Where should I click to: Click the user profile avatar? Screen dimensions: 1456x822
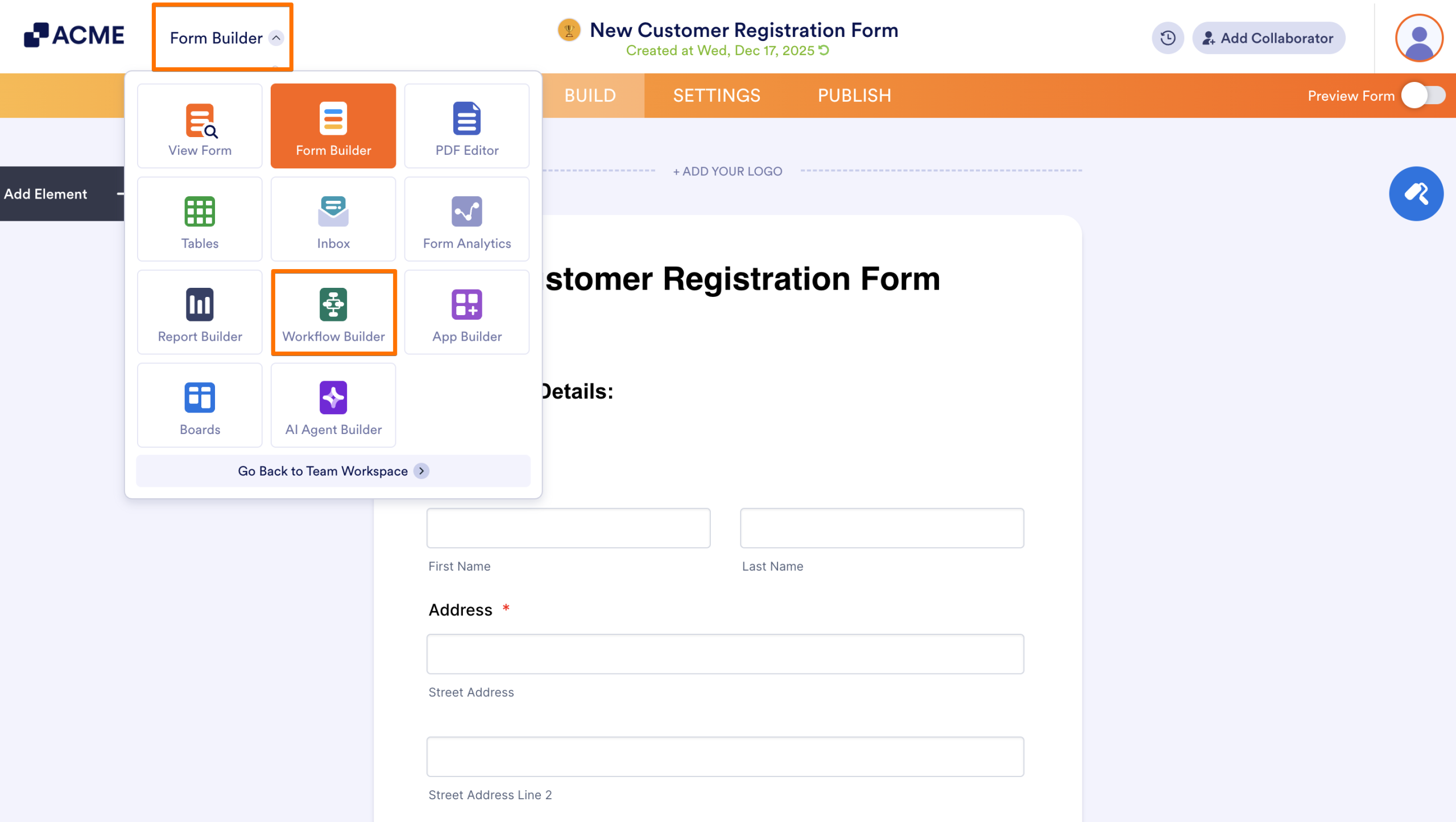(x=1420, y=38)
